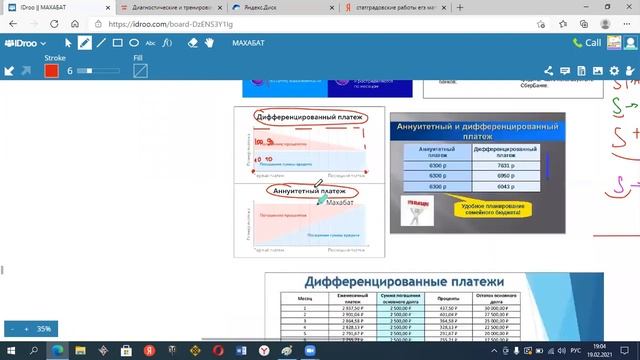Click the undo arrow in toolbar

click(9, 71)
